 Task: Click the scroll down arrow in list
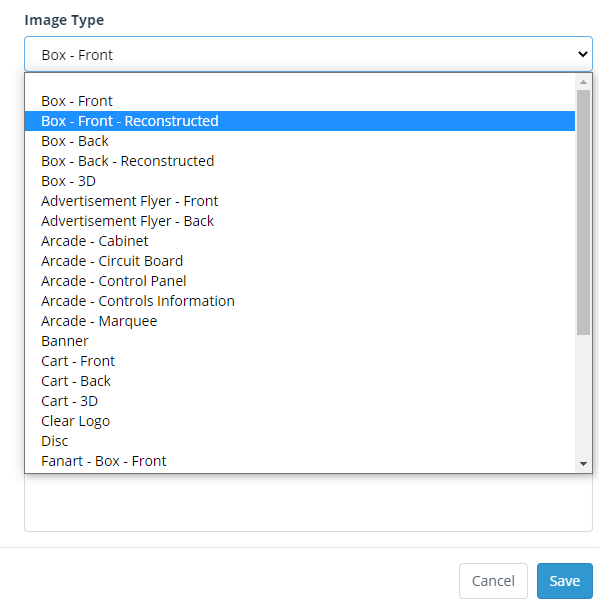tap(583, 464)
